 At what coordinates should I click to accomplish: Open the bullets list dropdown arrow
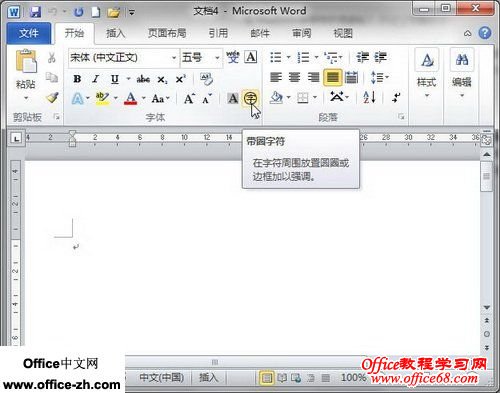click(x=288, y=57)
